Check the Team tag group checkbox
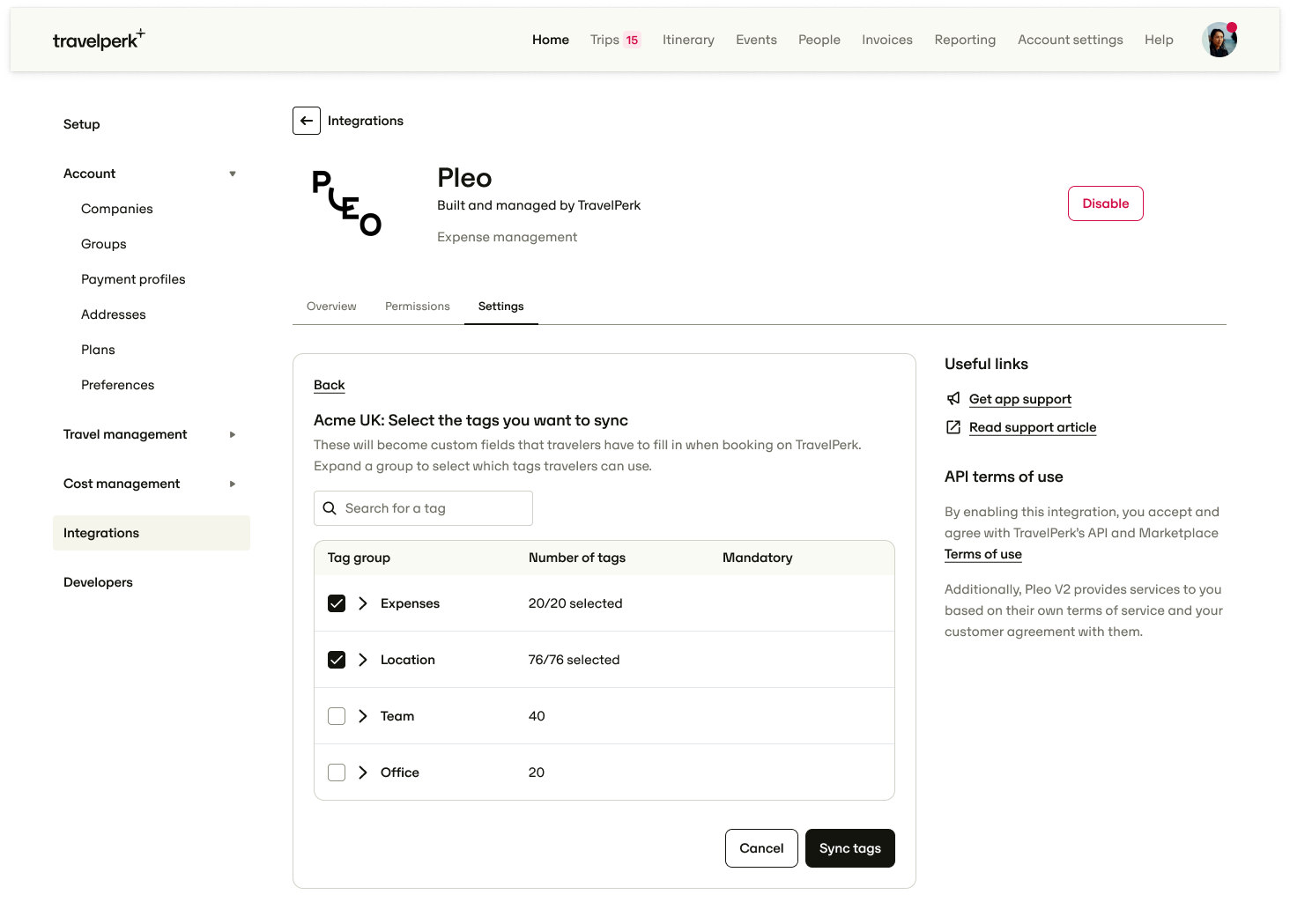 click(337, 716)
